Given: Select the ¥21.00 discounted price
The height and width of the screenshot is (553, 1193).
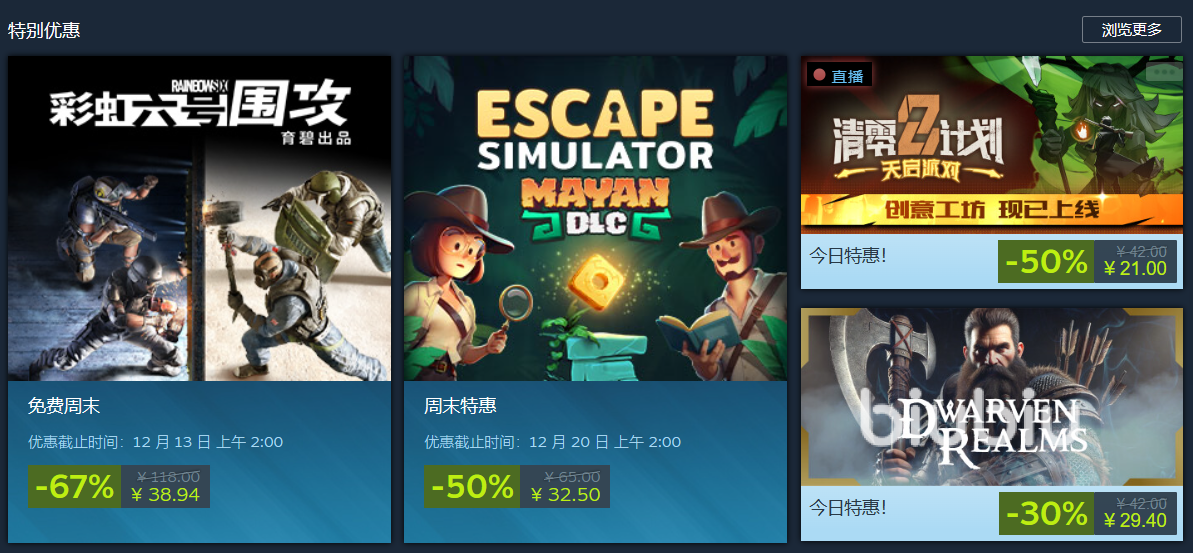Looking at the screenshot, I should point(1134,269).
